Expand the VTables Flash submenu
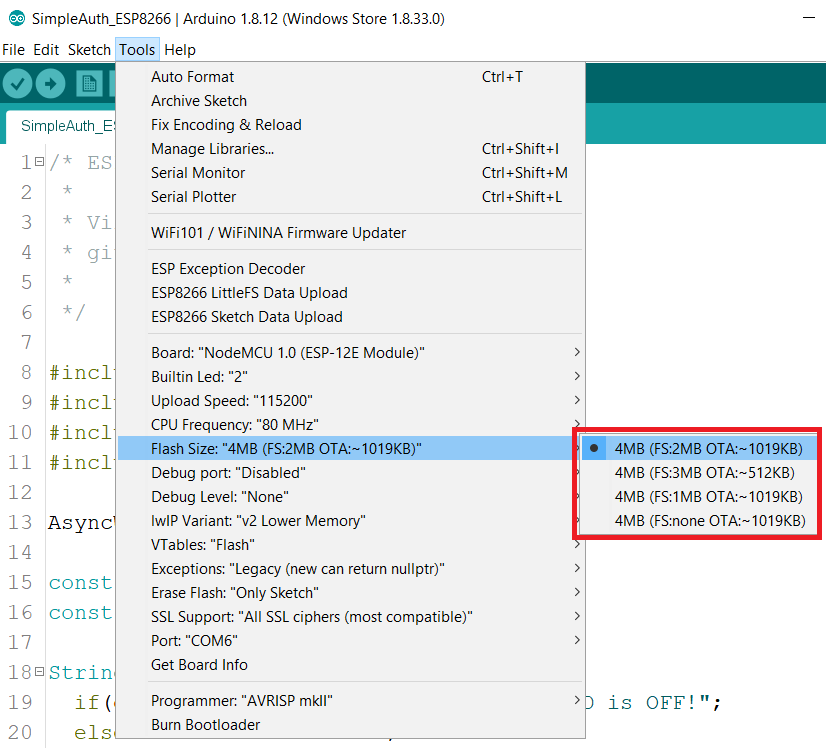 (x=350, y=545)
